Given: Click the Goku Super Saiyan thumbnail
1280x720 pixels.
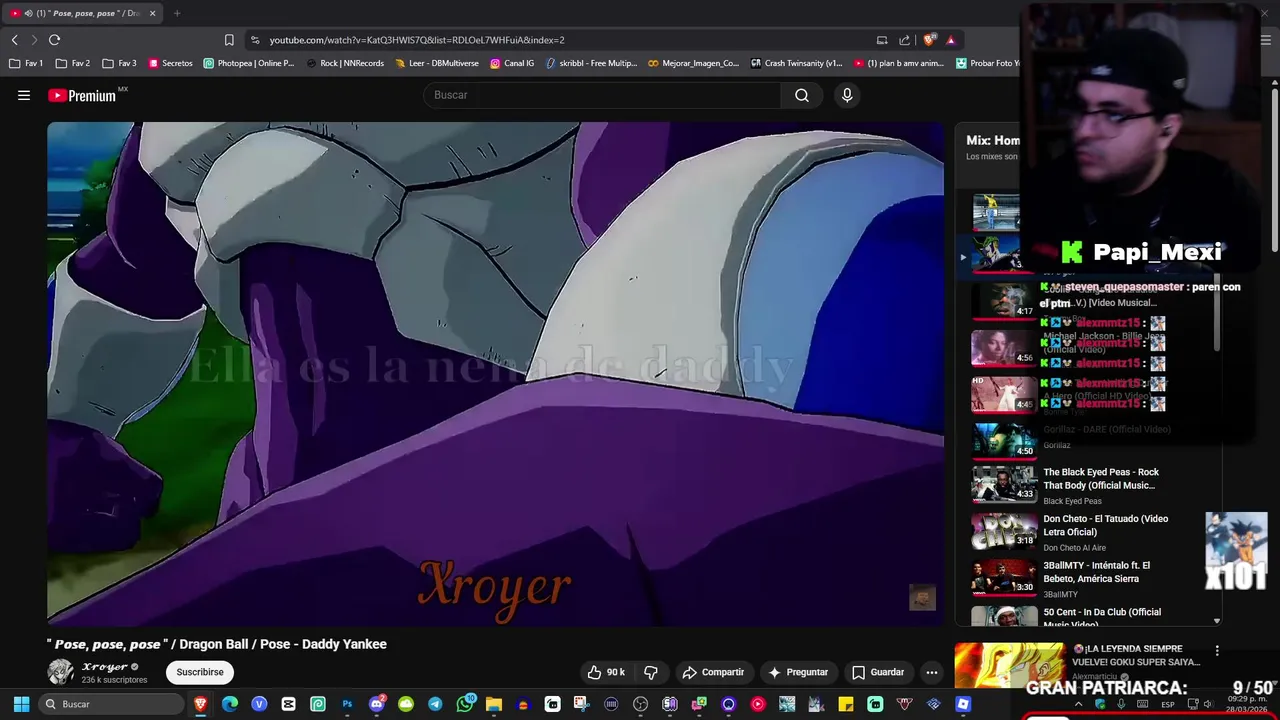Looking at the screenshot, I should [1009, 665].
